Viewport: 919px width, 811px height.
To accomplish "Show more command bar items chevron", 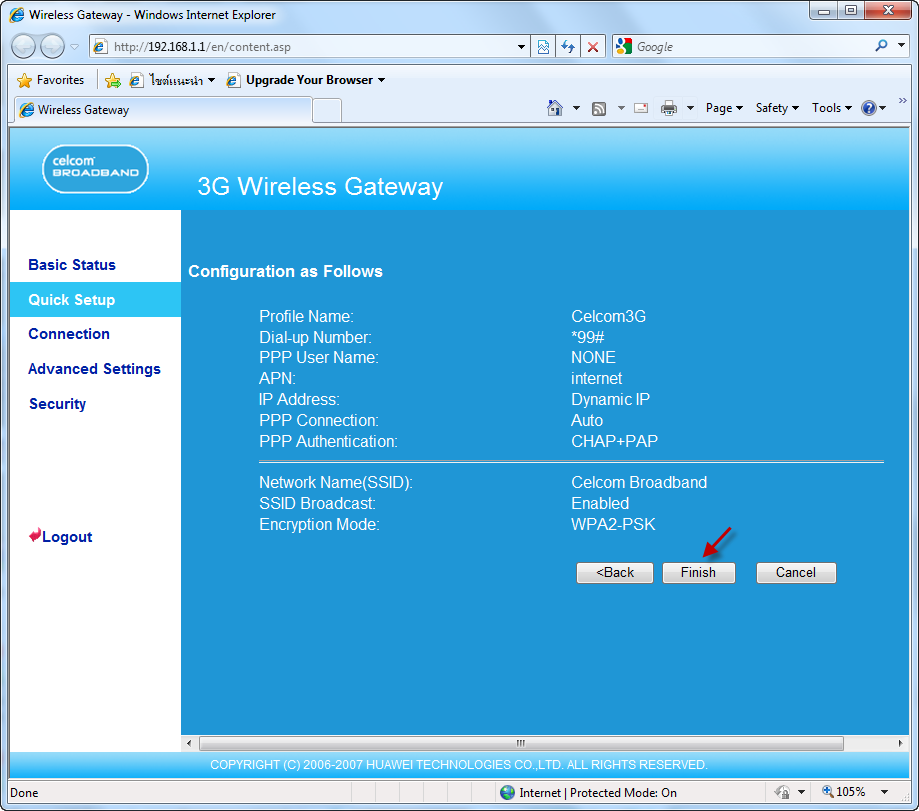I will click(903, 101).
